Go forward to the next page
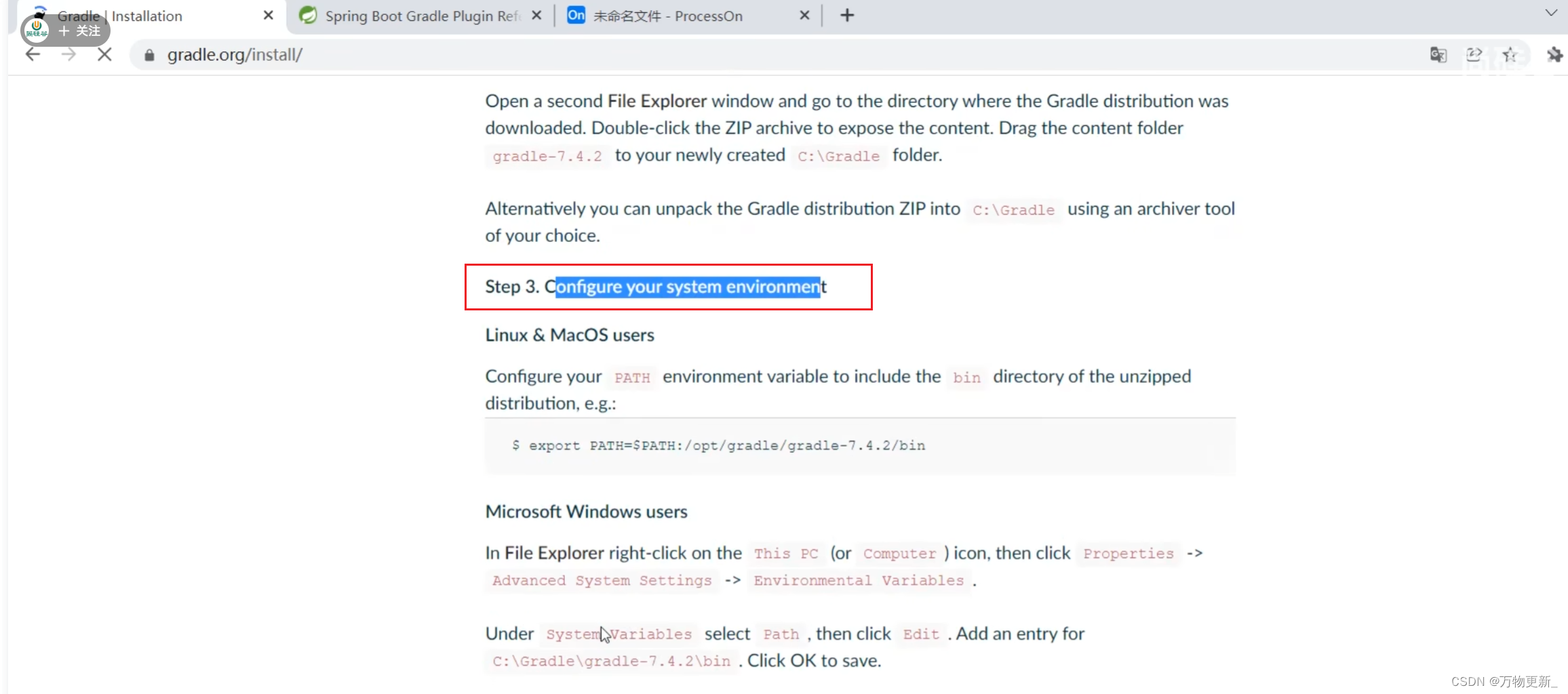The width and height of the screenshot is (1568, 694). 68,55
